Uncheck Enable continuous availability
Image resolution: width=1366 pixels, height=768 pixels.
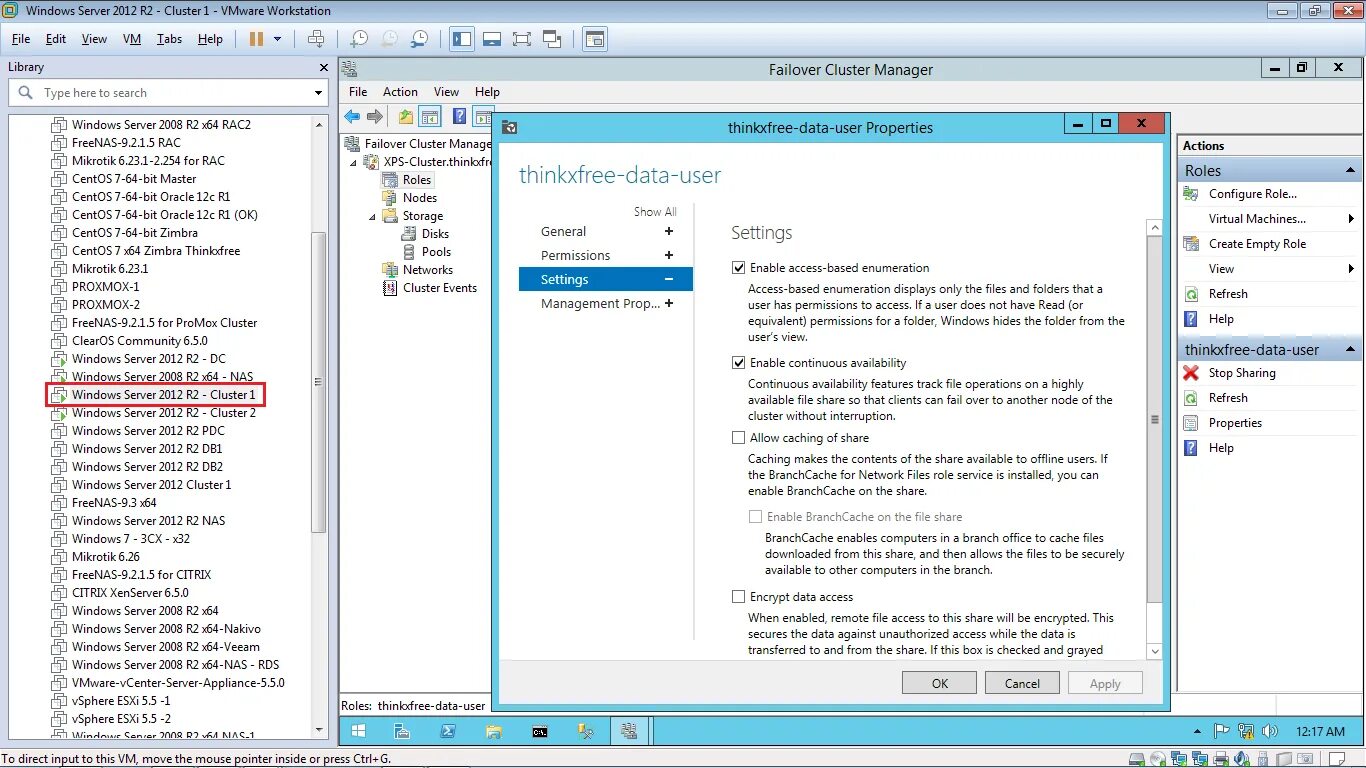[739, 363]
